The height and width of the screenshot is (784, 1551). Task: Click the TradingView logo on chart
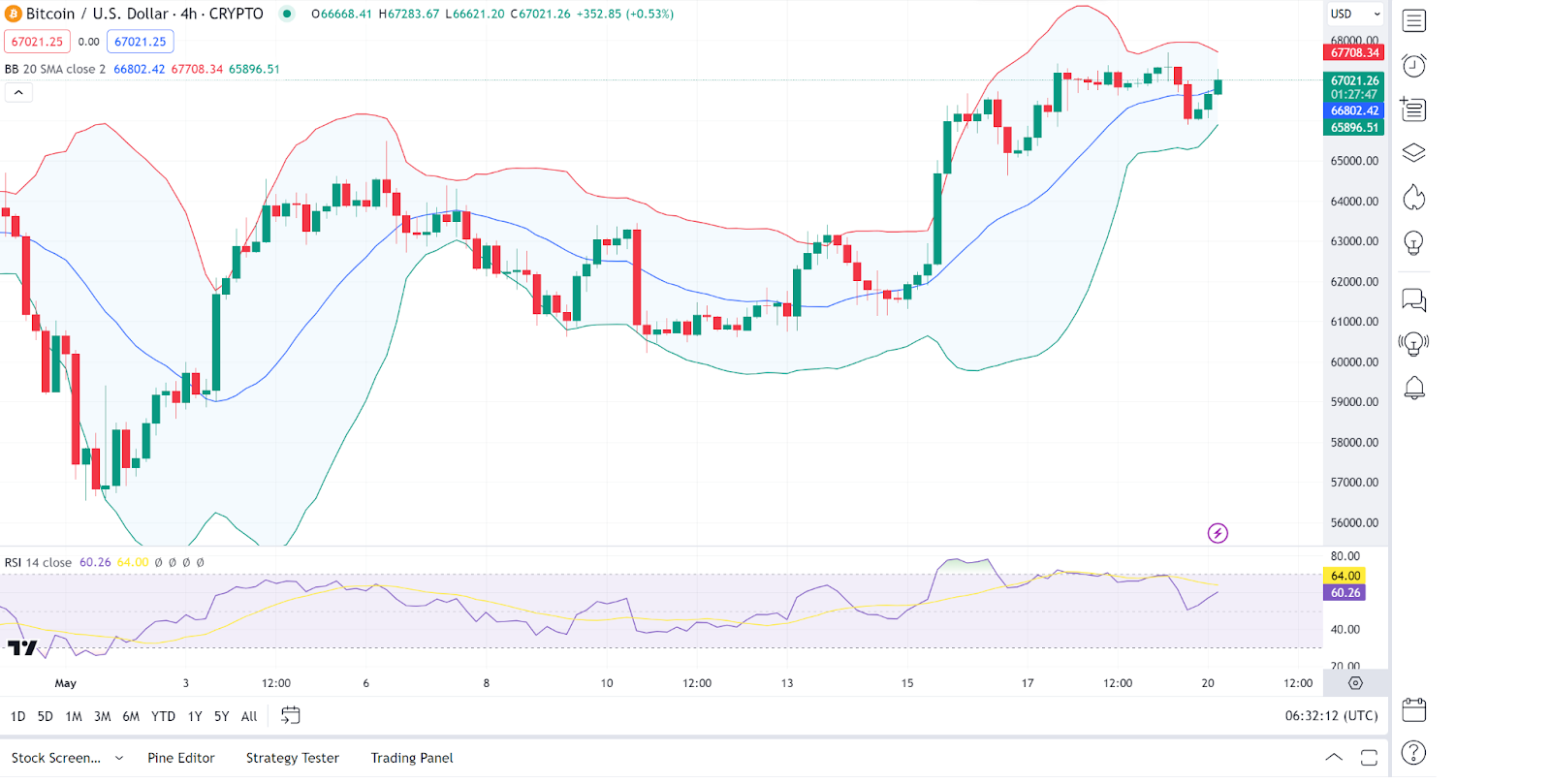[x=21, y=647]
